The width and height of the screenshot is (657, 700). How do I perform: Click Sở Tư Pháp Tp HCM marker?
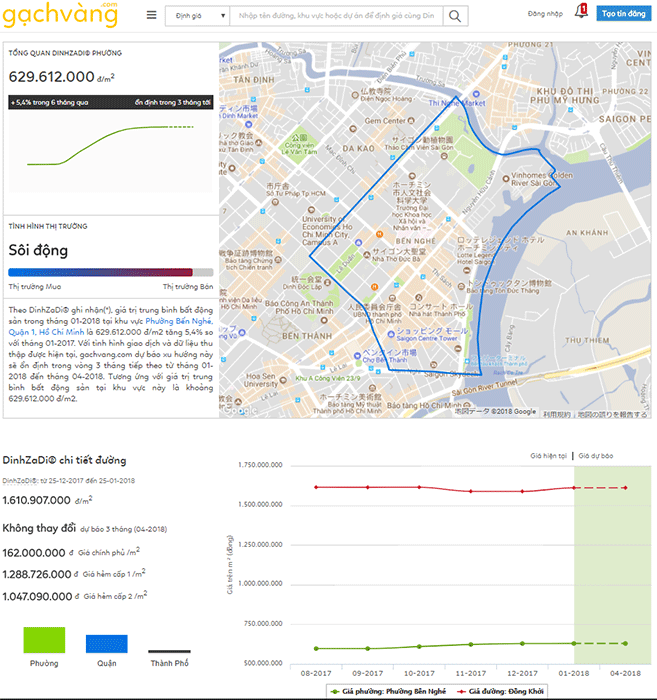pos(275,202)
